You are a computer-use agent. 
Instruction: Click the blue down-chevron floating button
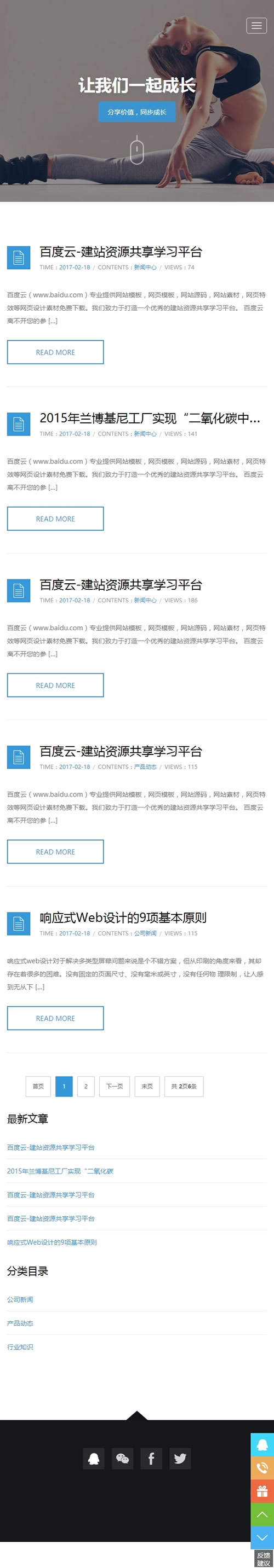click(x=262, y=1537)
